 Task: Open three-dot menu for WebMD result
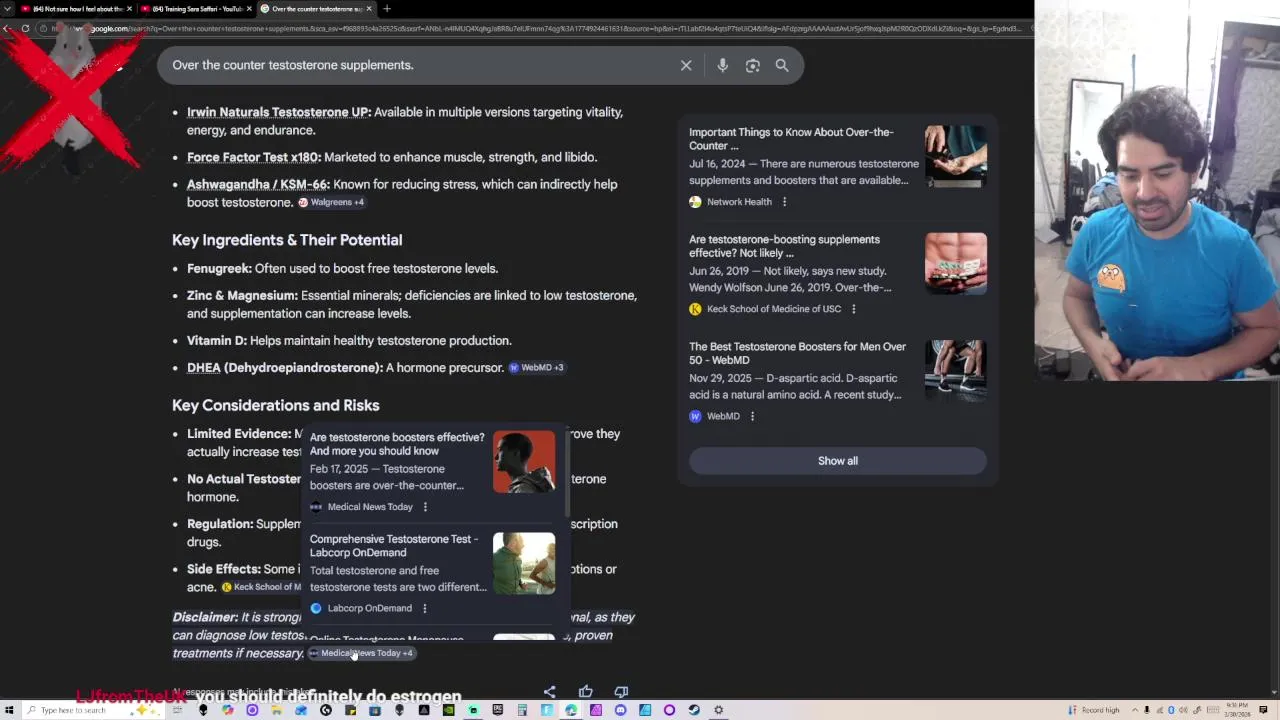coord(752,416)
